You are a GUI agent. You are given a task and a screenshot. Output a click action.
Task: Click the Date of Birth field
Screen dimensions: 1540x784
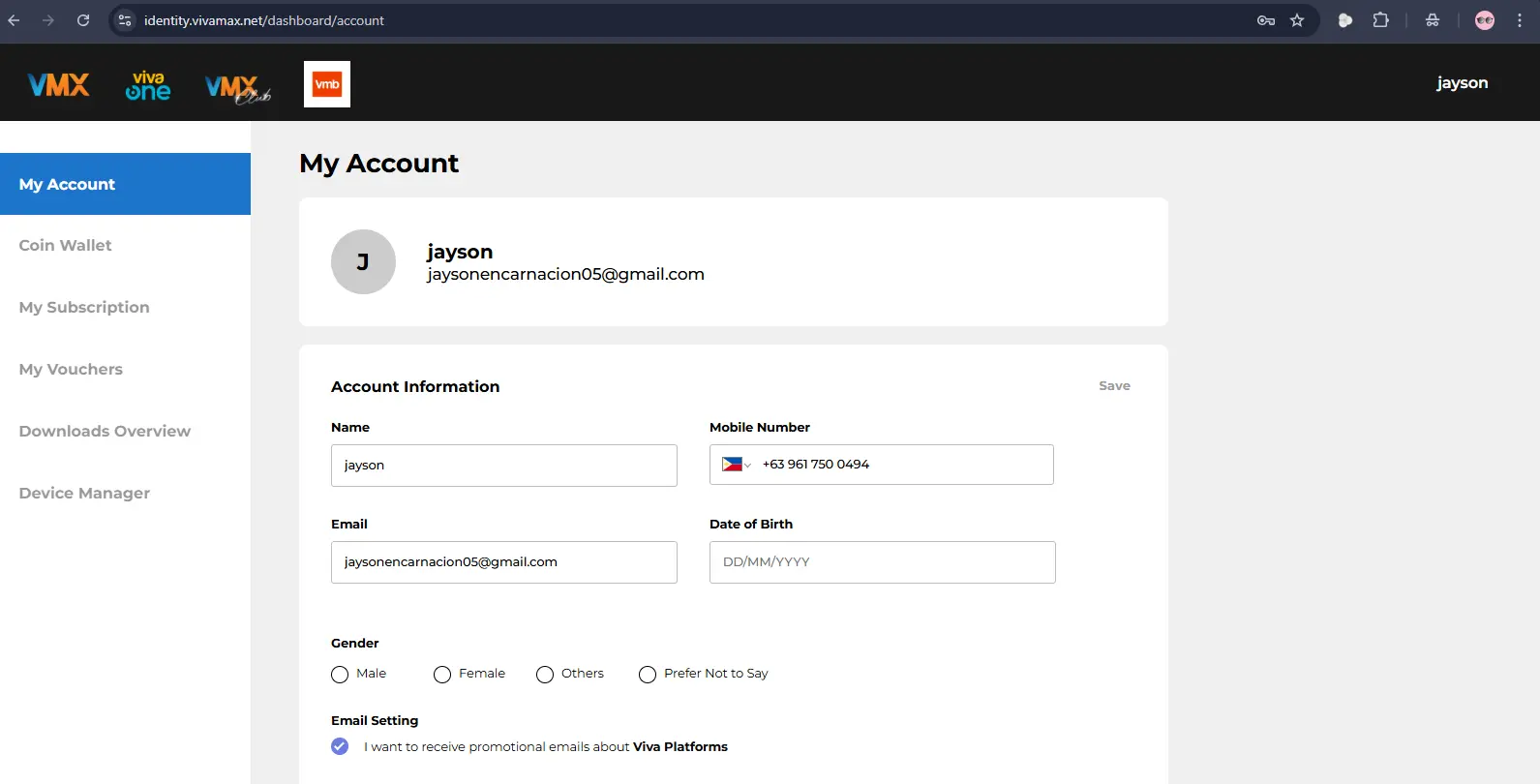[883, 562]
